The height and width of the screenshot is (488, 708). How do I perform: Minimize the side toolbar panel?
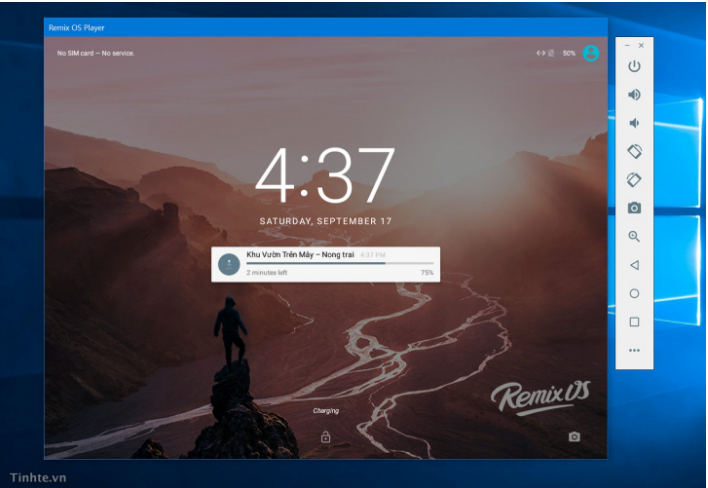627,46
